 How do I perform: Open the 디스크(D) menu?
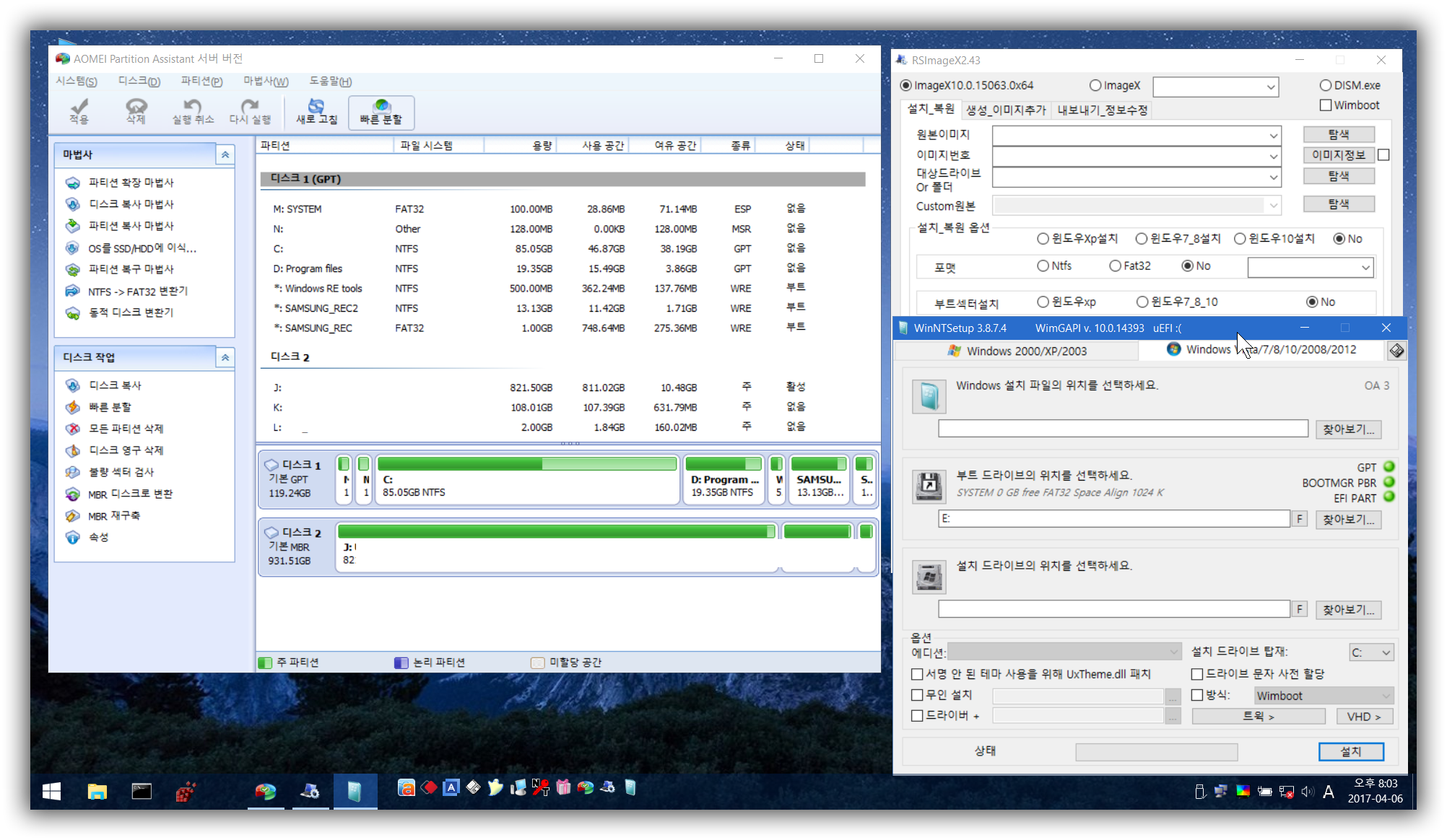[x=139, y=82]
